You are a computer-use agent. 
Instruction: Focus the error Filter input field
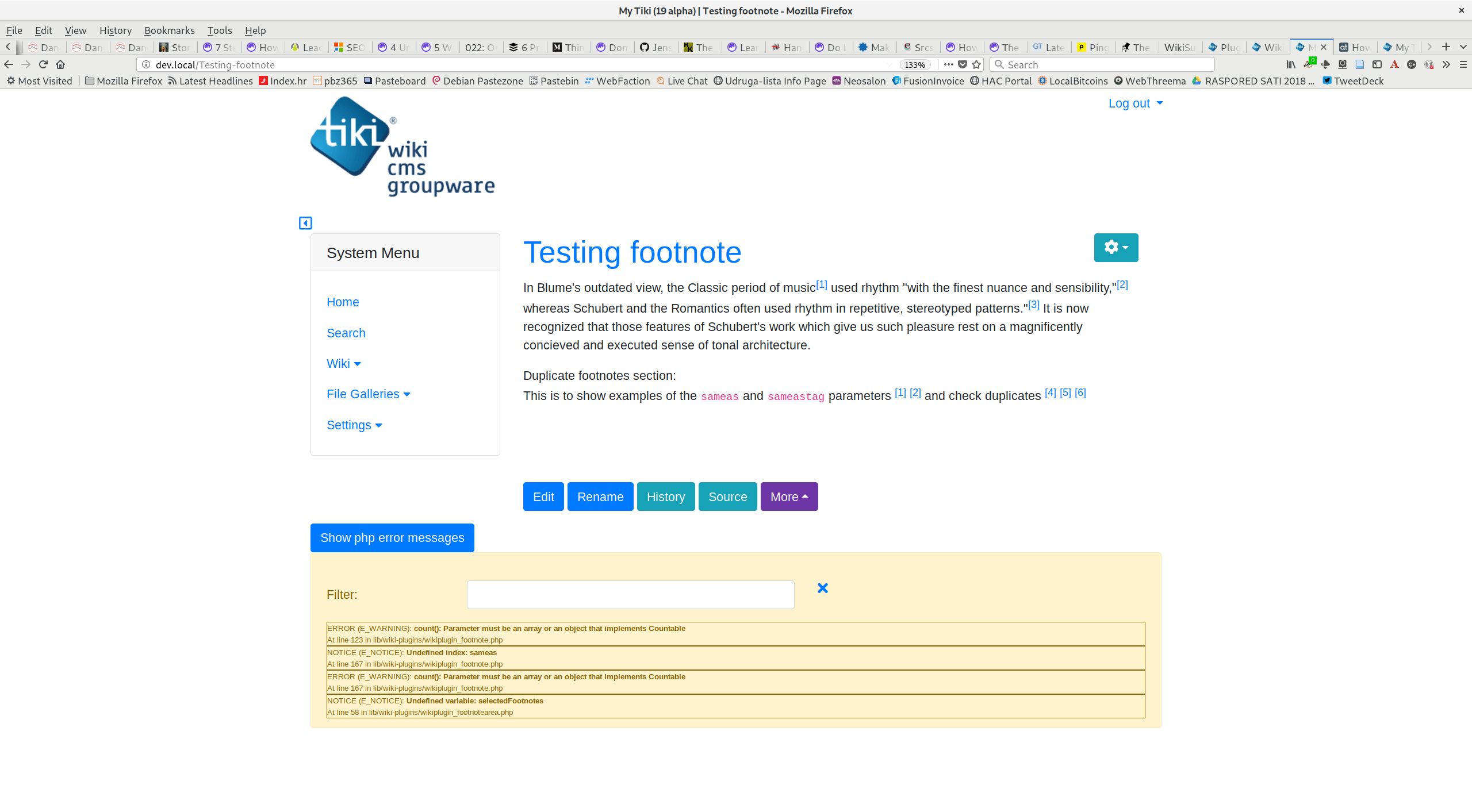coord(631,595)
